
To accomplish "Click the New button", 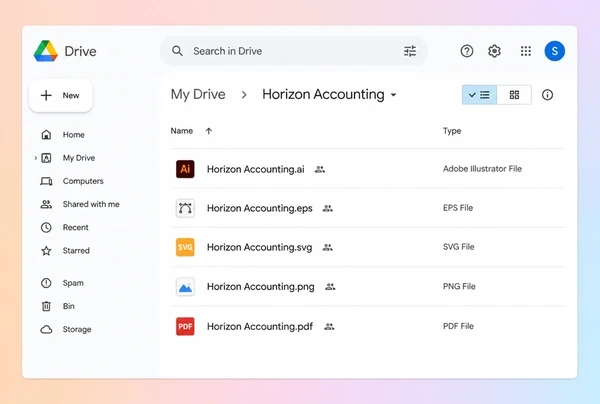I will tap(61, 95).
